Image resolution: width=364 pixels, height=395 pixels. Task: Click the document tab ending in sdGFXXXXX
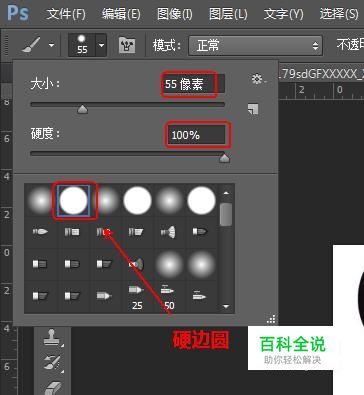320,74
